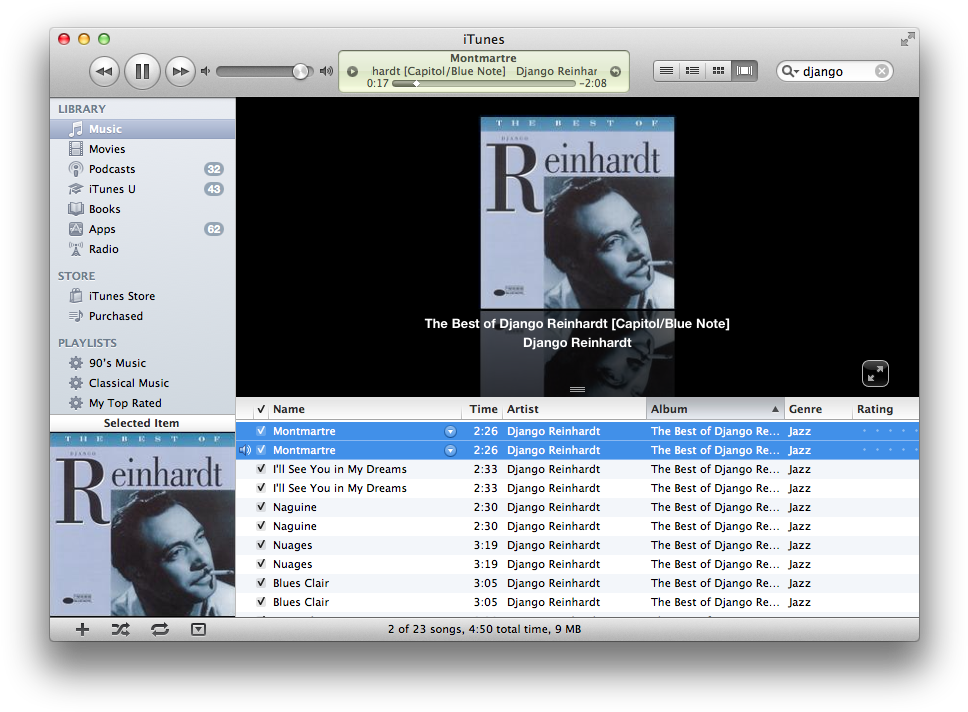This screenshot has height=712, width=968.
Task: Uncheck the second I'll See You in My Dreams
Action: (261, 488)
